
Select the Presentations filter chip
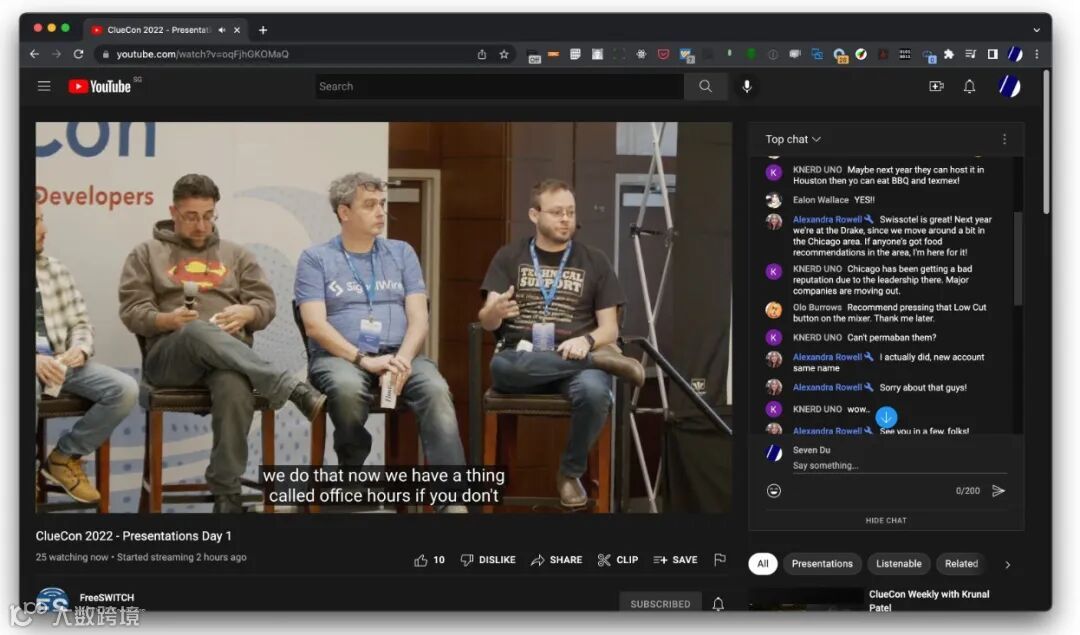click(822, 563)
